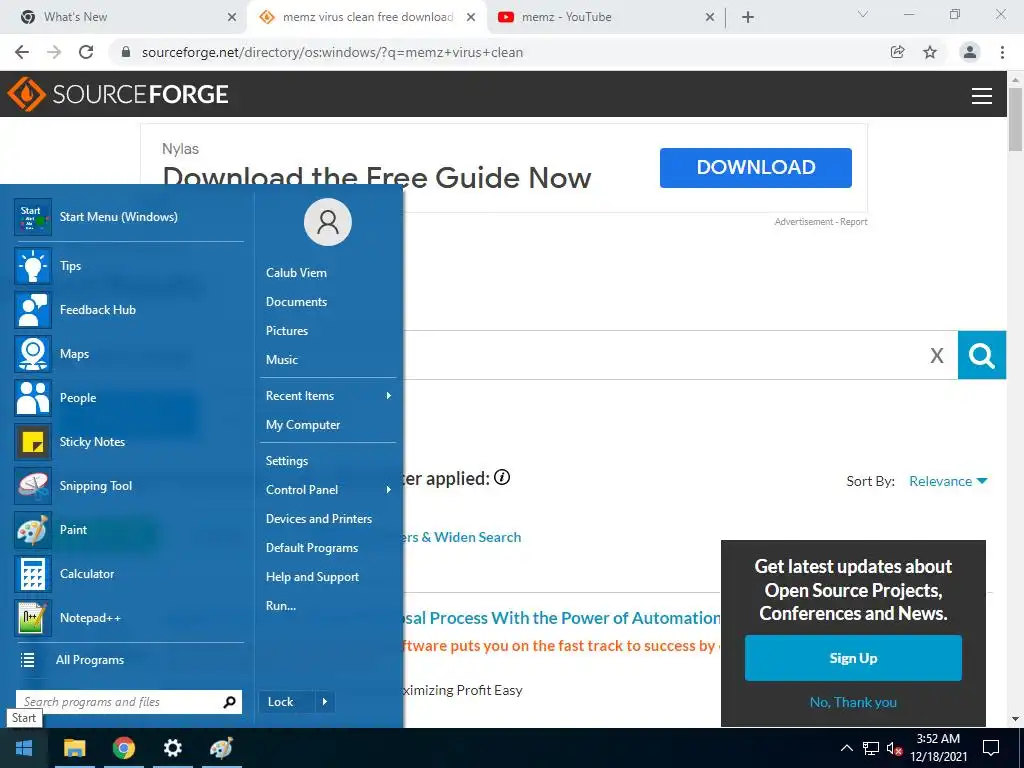Open Snipping Tool
The width and height of the screenshot is (1024, 768).
pos(129,486)
